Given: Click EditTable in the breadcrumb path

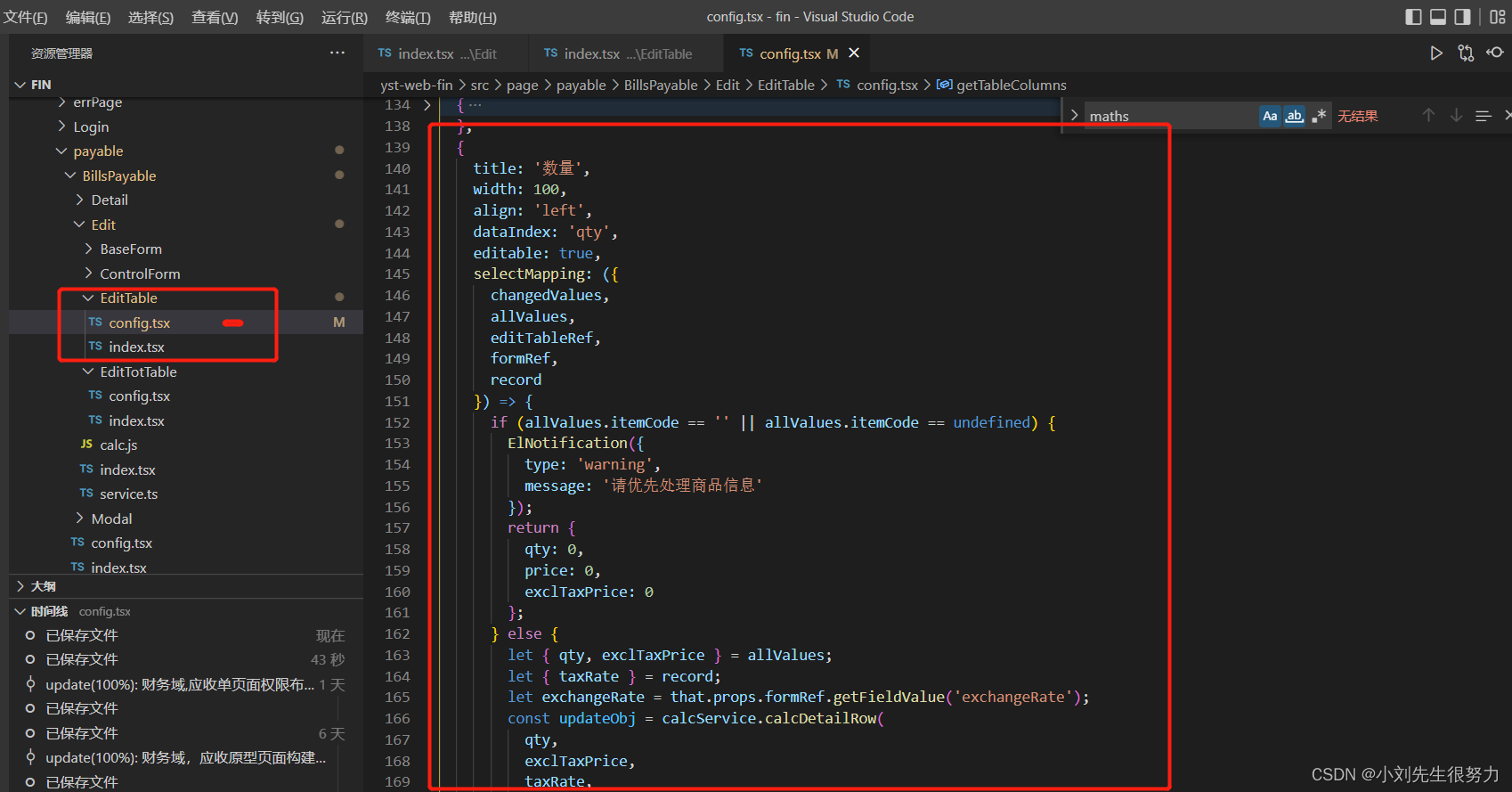Looking at the screenshot, I should click(785, 85).
